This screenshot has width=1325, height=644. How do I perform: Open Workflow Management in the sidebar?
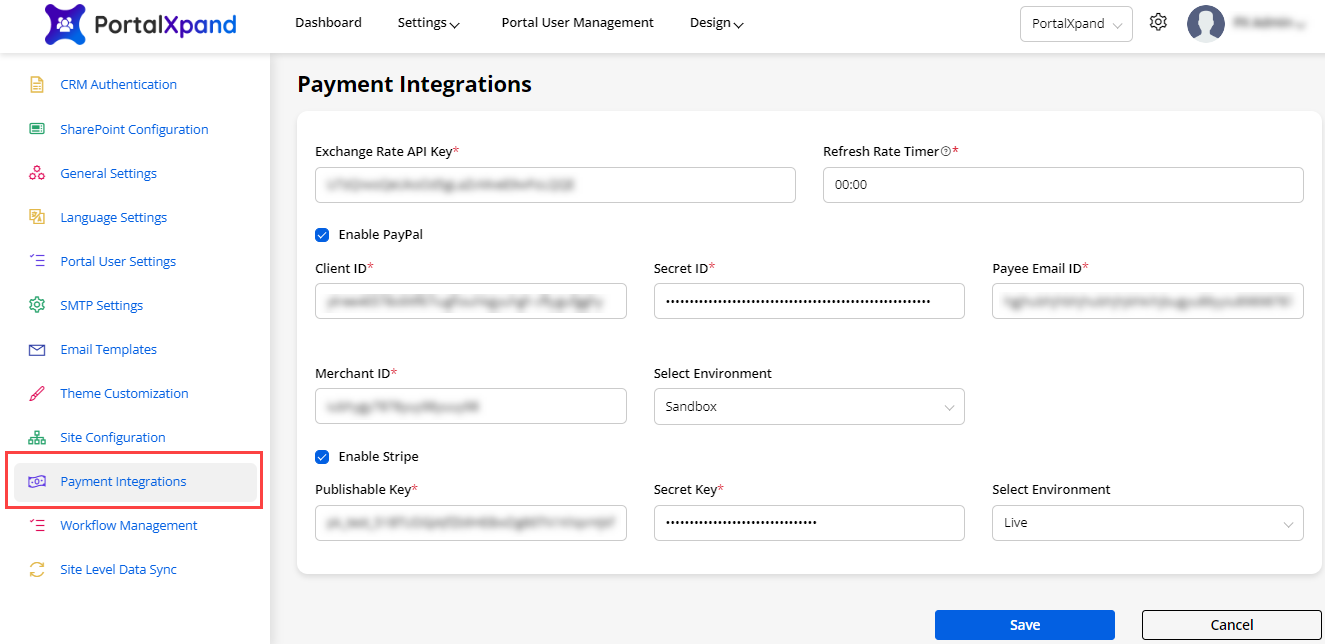[x=128, y=526]
